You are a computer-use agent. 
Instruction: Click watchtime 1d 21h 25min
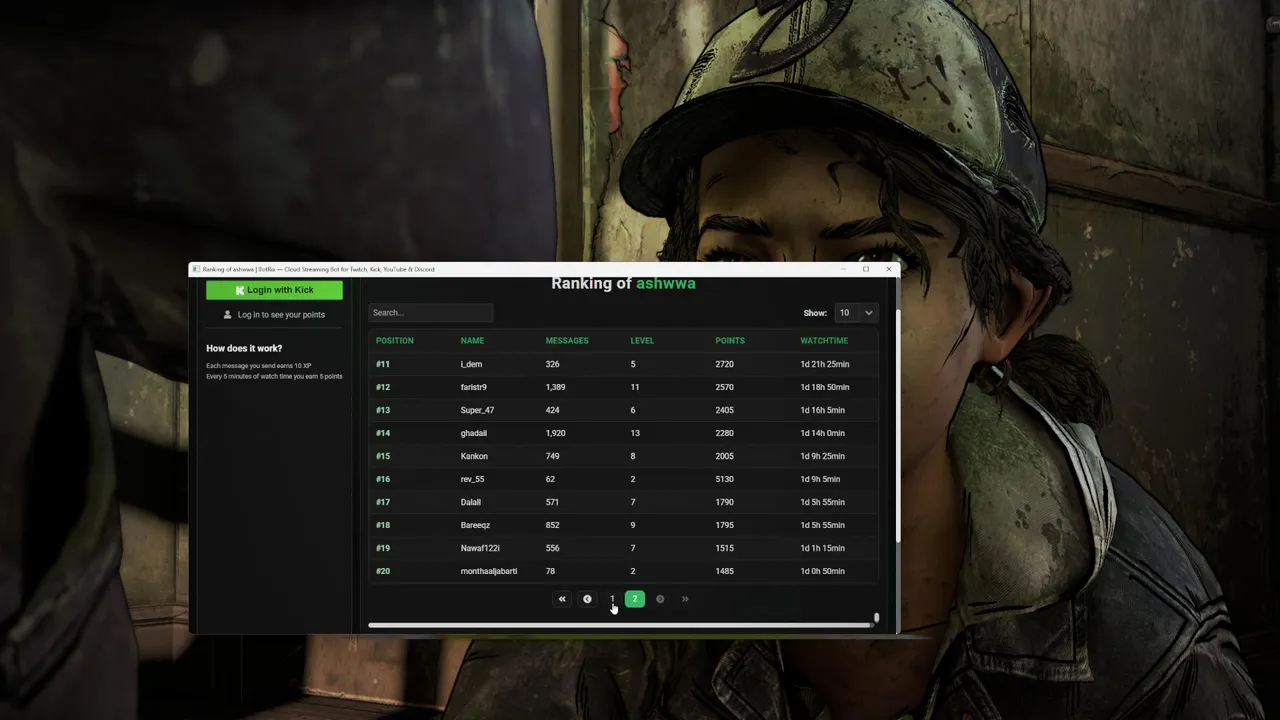coord(825,364)
